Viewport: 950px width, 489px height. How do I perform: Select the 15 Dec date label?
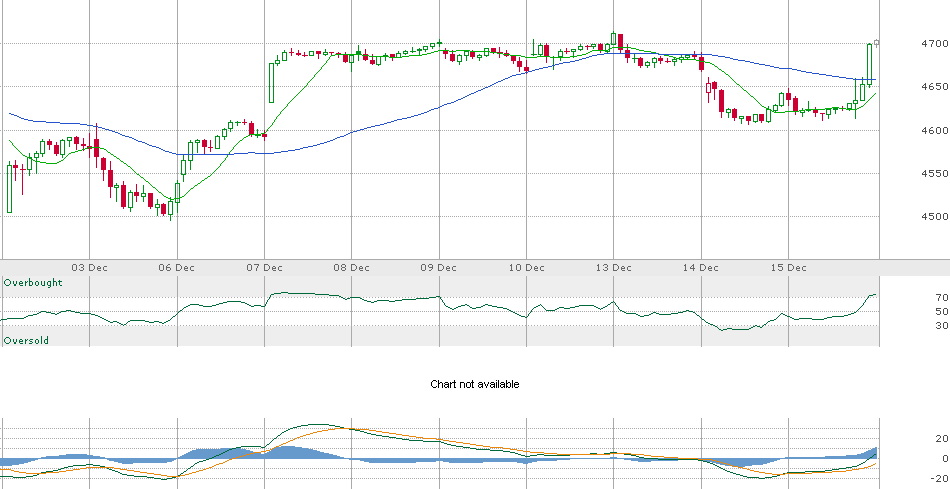click(789, 268)
